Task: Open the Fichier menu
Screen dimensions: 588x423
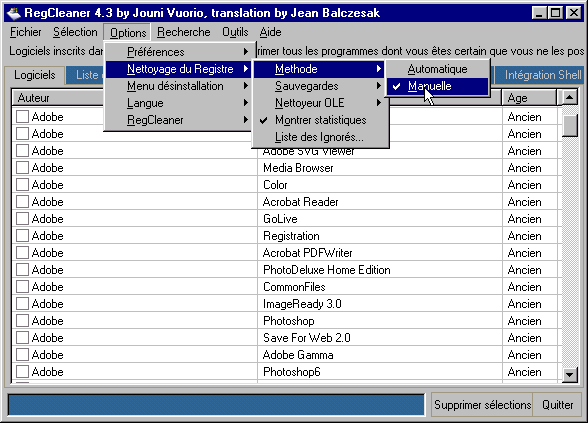Action: (x=26, y=32)
